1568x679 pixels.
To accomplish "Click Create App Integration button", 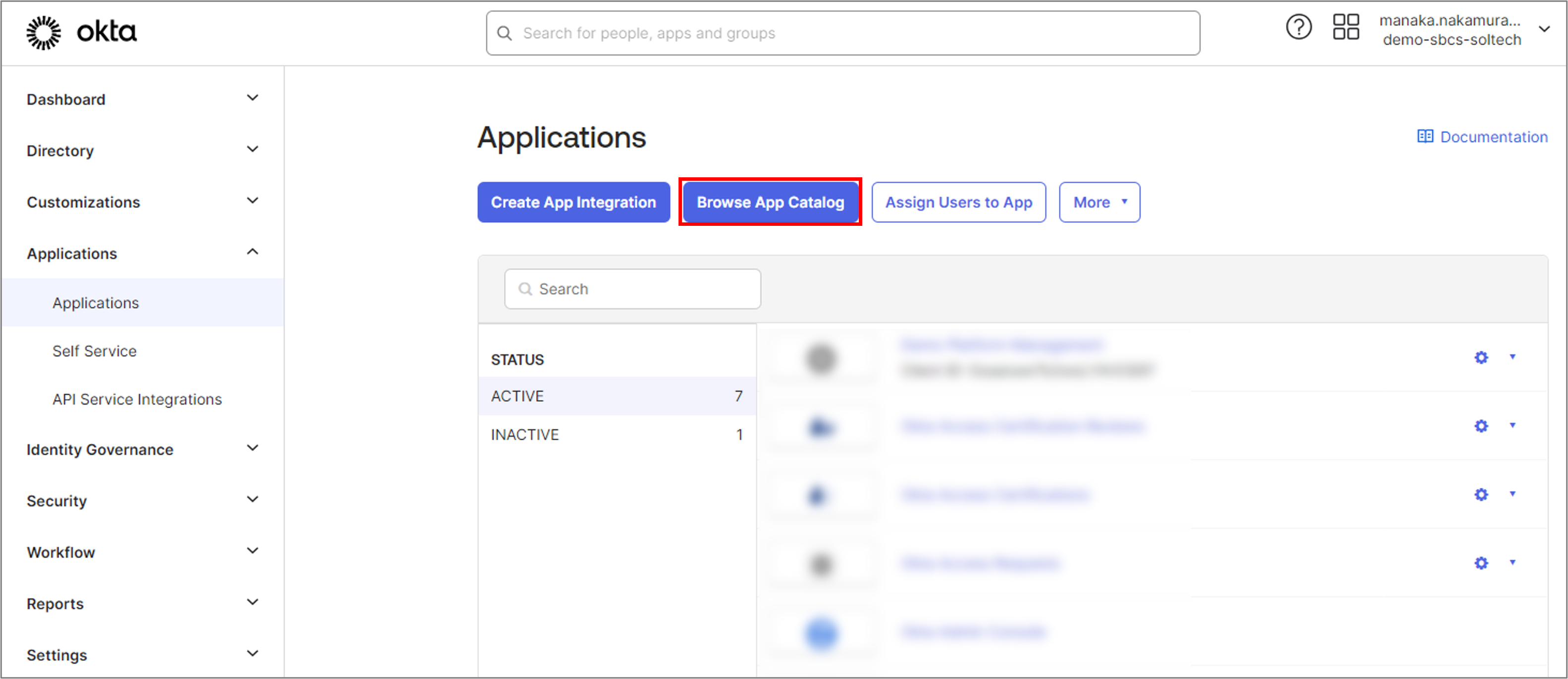I will point(574,202).
